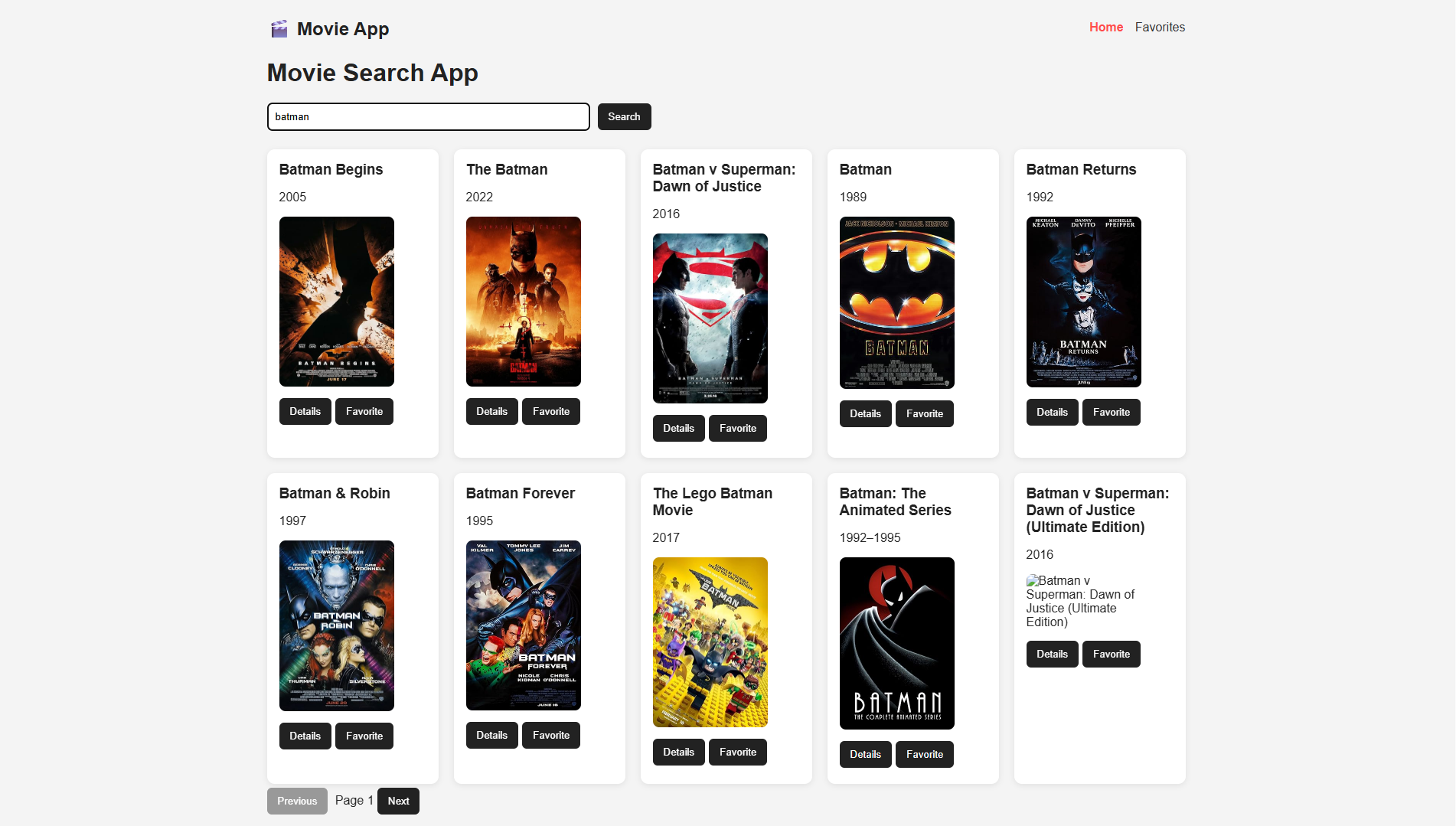Image resolution: width=1456 pixels, height=826 pixels.
Task: Click the Lego Batman Movie poster
Action: 710,642
